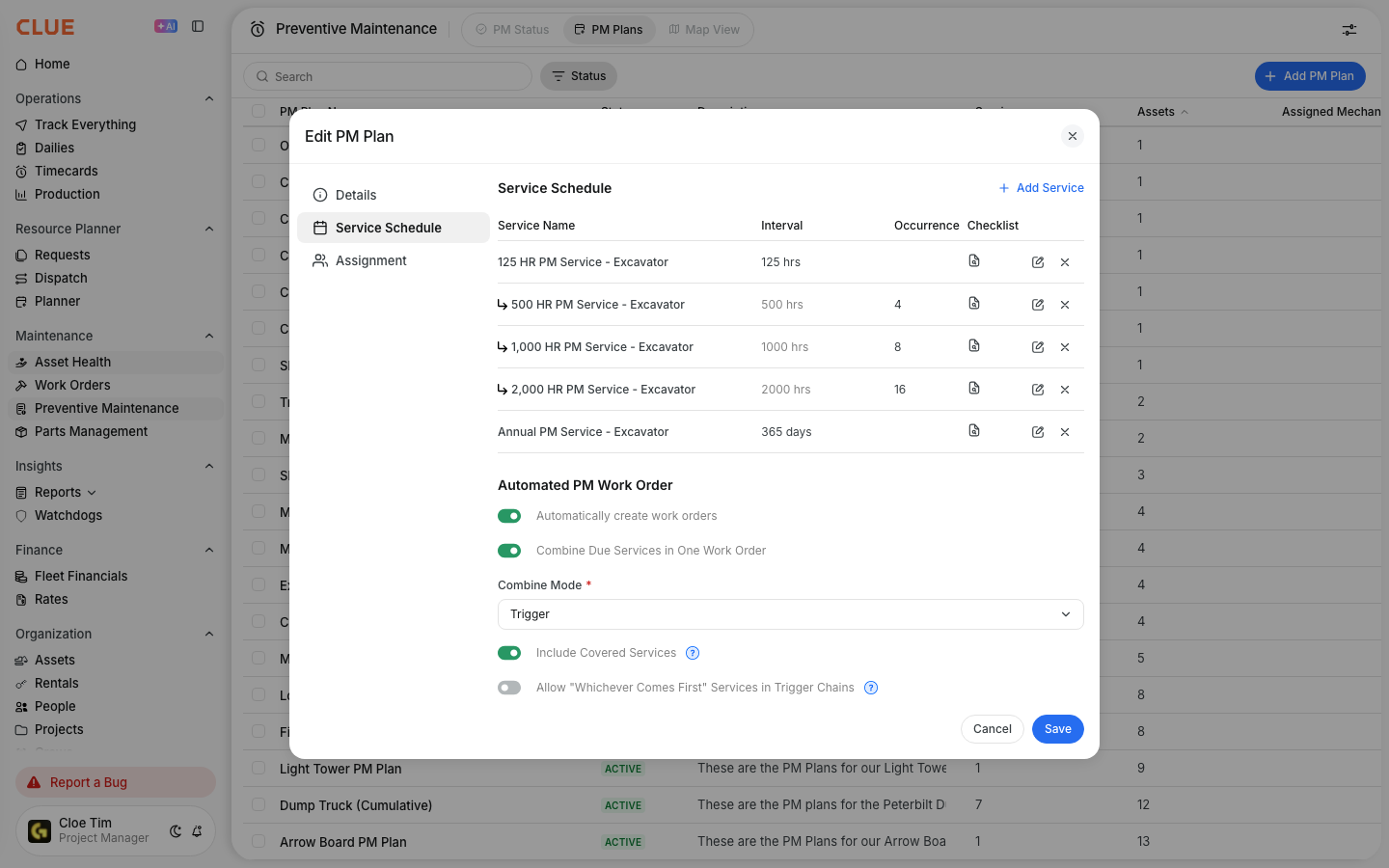This screenshot has width=1389, height=868.
Task: Edit the 500 HR PM Service row
Action: (1038, 305)
